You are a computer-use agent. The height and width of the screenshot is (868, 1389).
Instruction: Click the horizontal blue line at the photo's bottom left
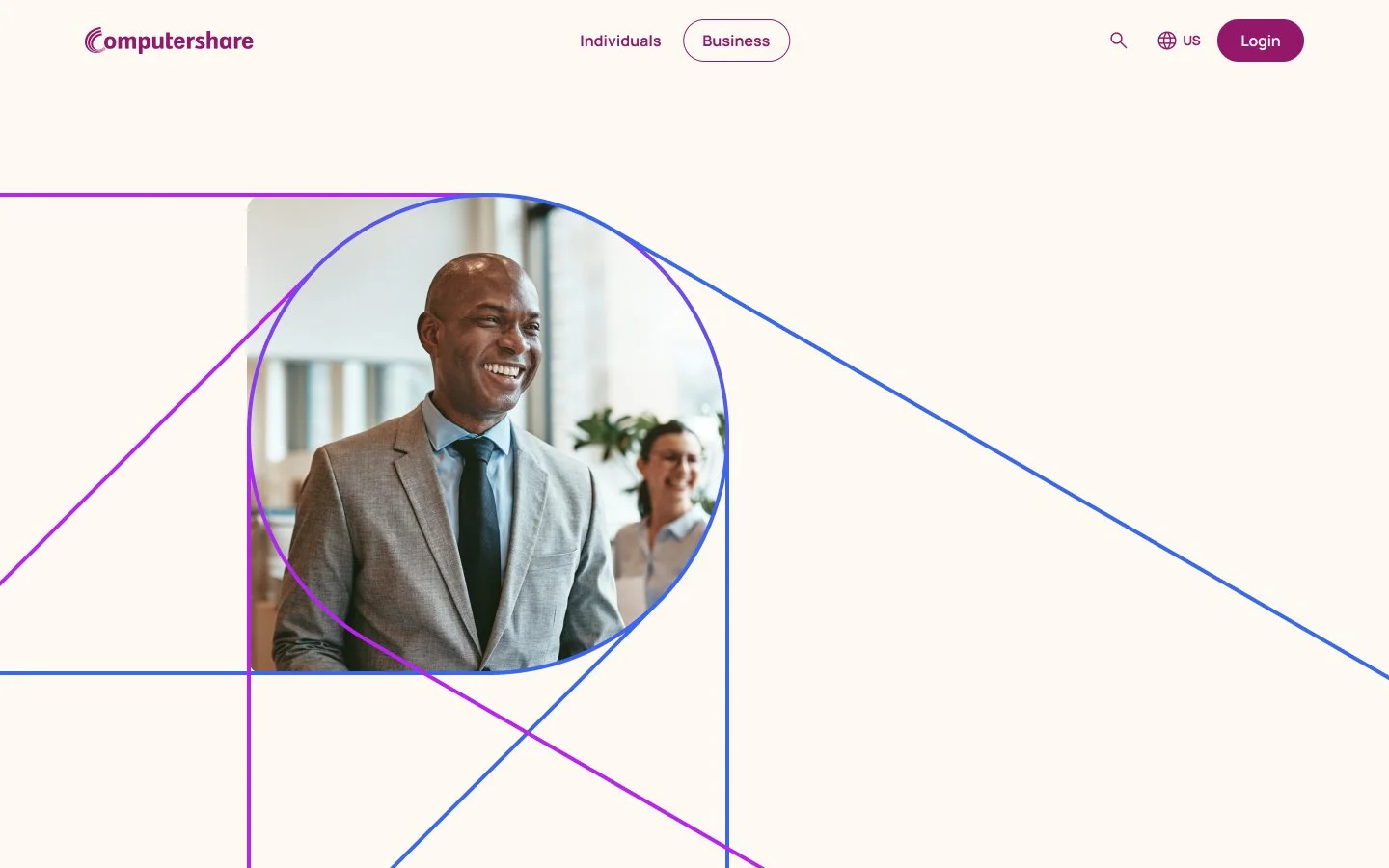123,672
